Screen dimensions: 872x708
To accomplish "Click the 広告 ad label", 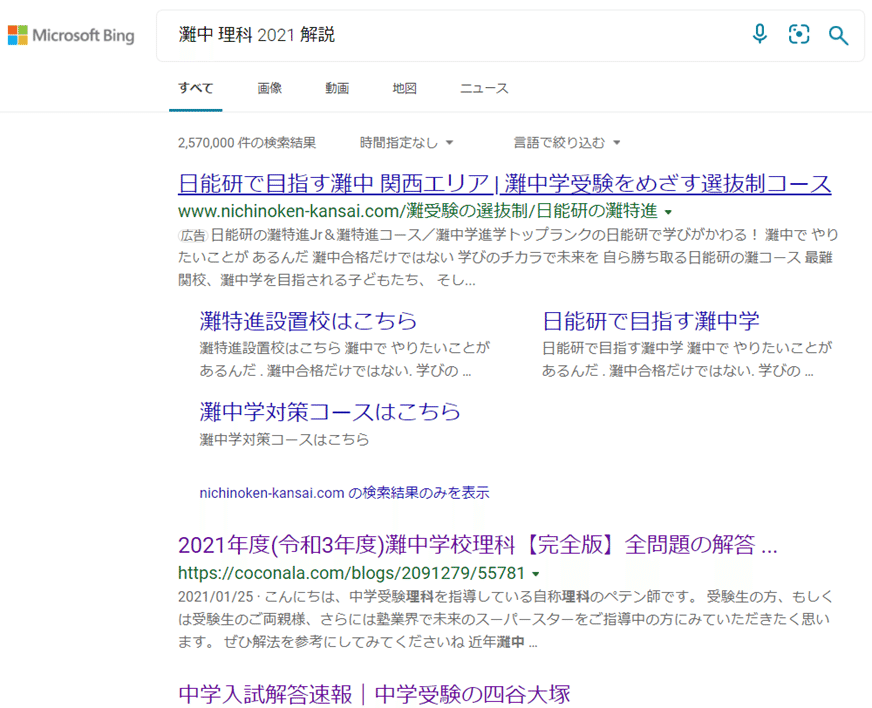I will tap(193, 236).
